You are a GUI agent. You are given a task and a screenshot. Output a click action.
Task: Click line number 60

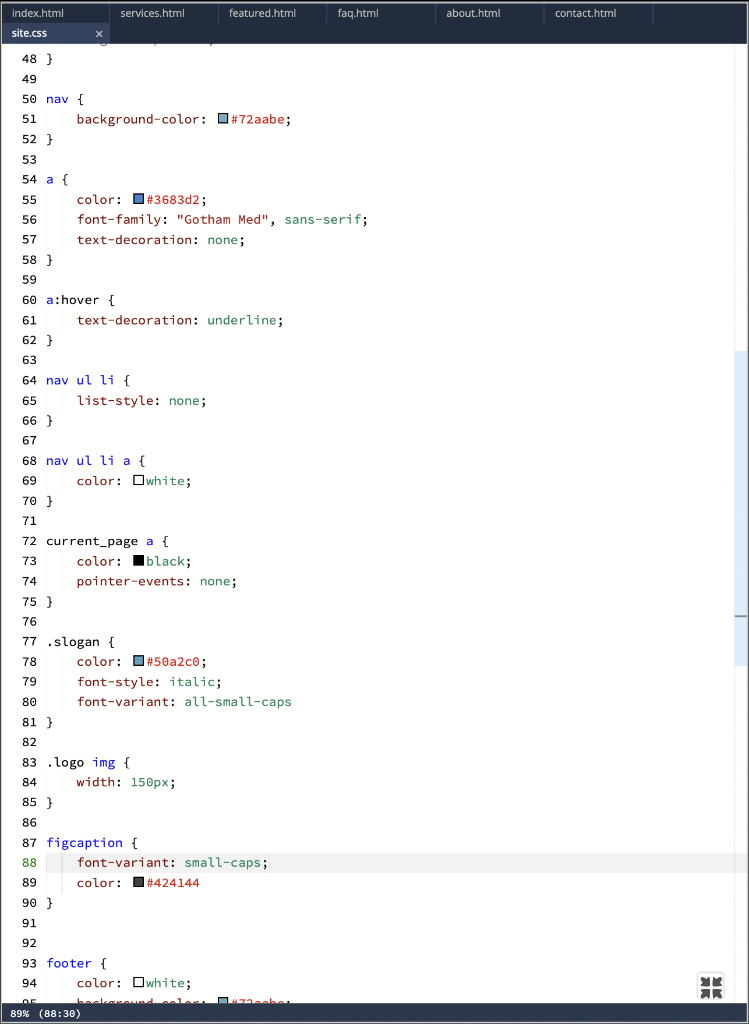coord(29,300)
